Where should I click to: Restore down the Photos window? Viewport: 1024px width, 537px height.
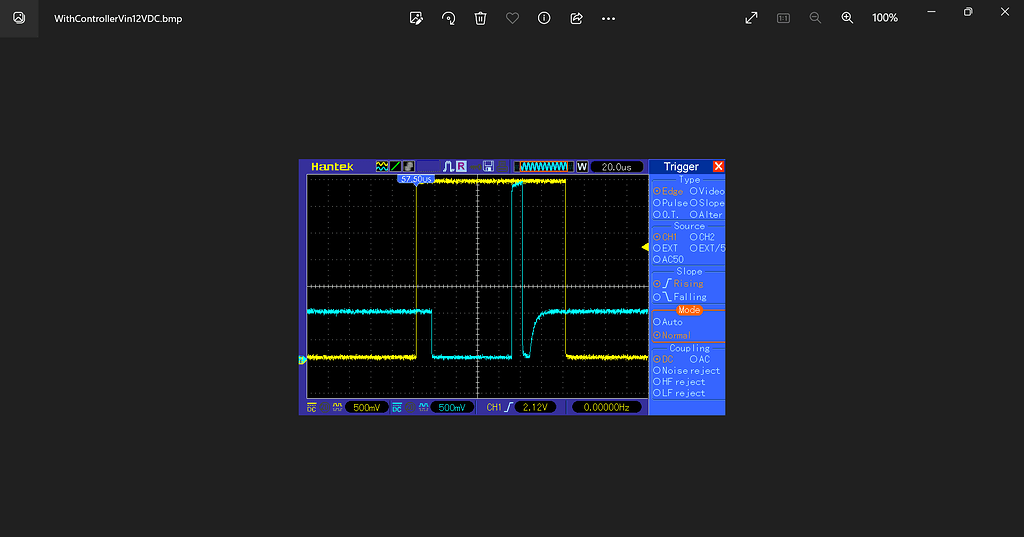point(968,12)
